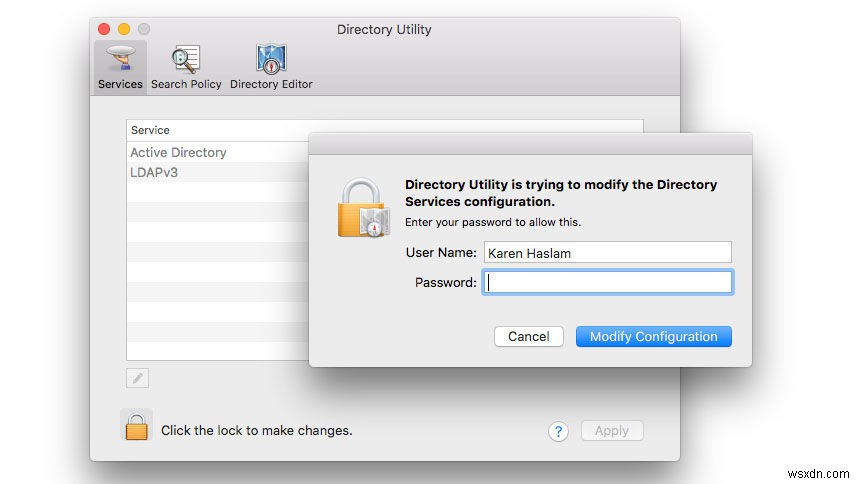
Task: Select LDAPv3 service row
Action: 154,172
